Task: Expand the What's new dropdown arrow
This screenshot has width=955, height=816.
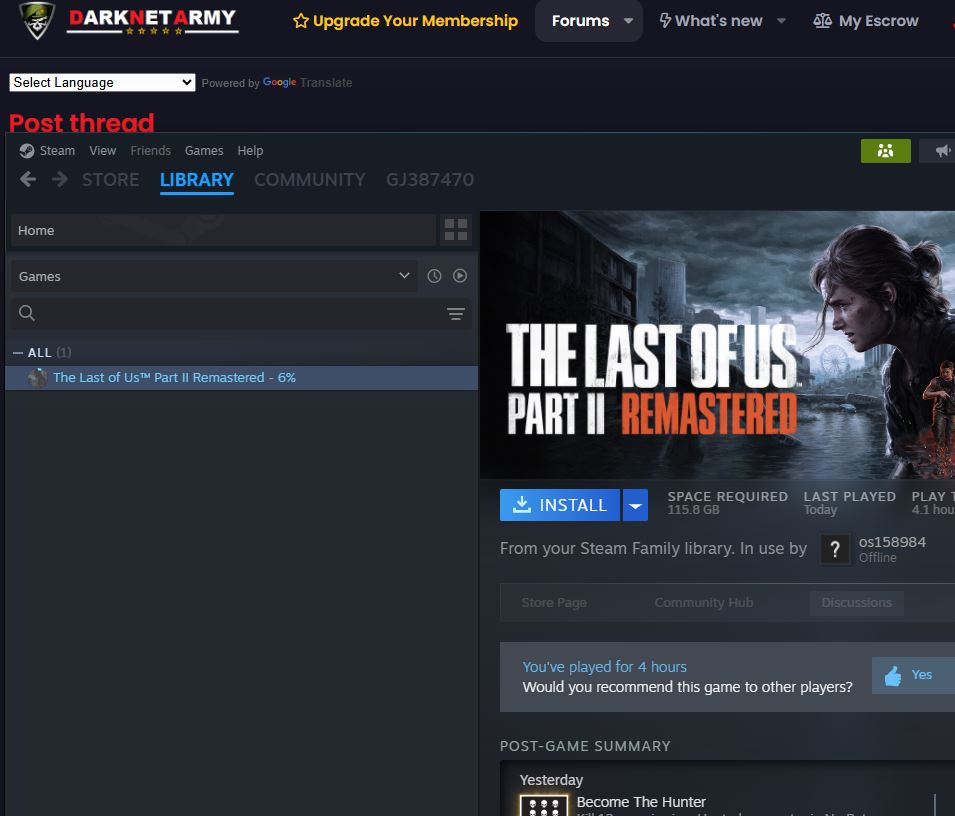Action: [781, 21]
